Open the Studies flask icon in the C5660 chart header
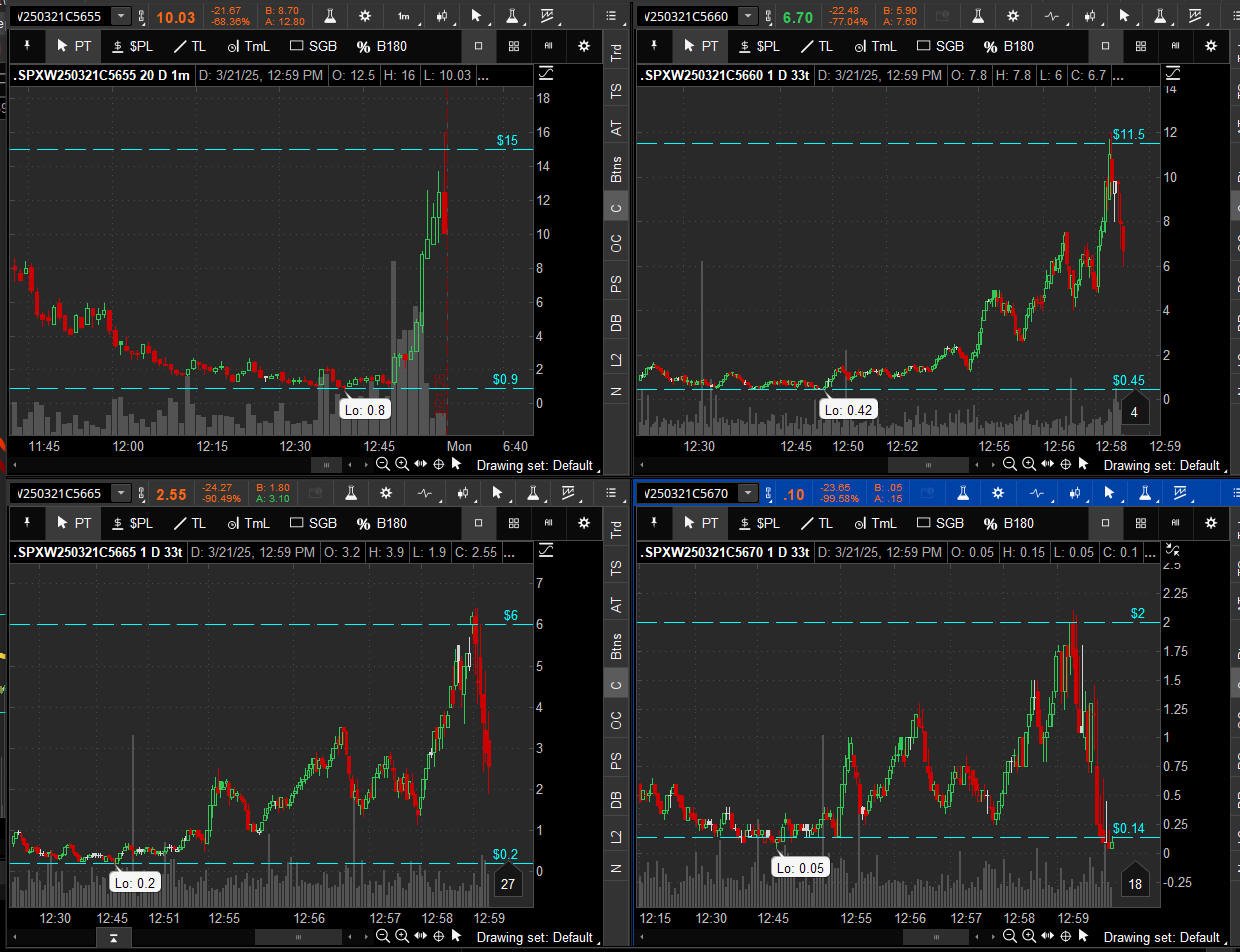The width and height of the screenshot is (1240, 952). point(979,16)
